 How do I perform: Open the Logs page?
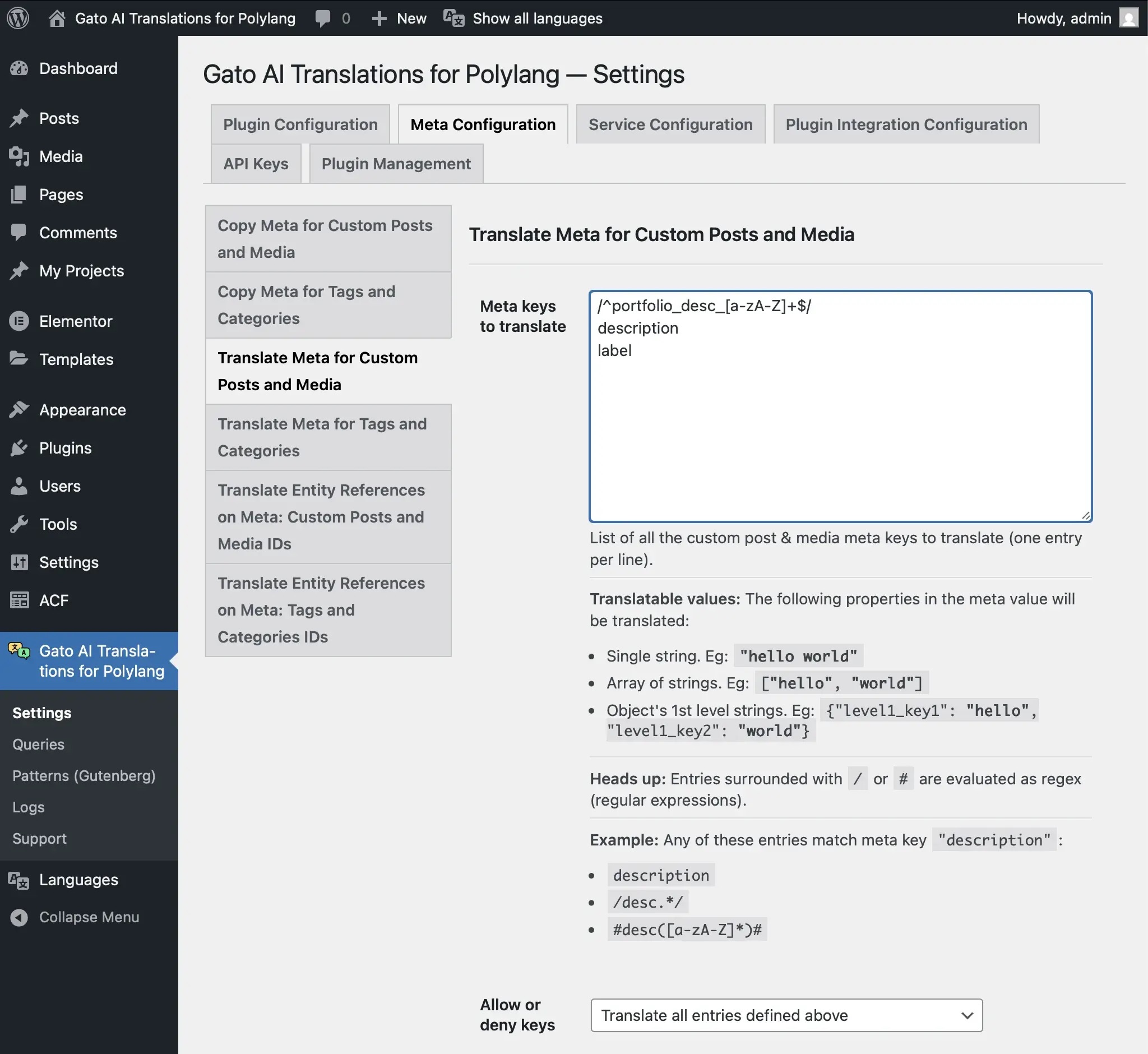pos(27,806)
